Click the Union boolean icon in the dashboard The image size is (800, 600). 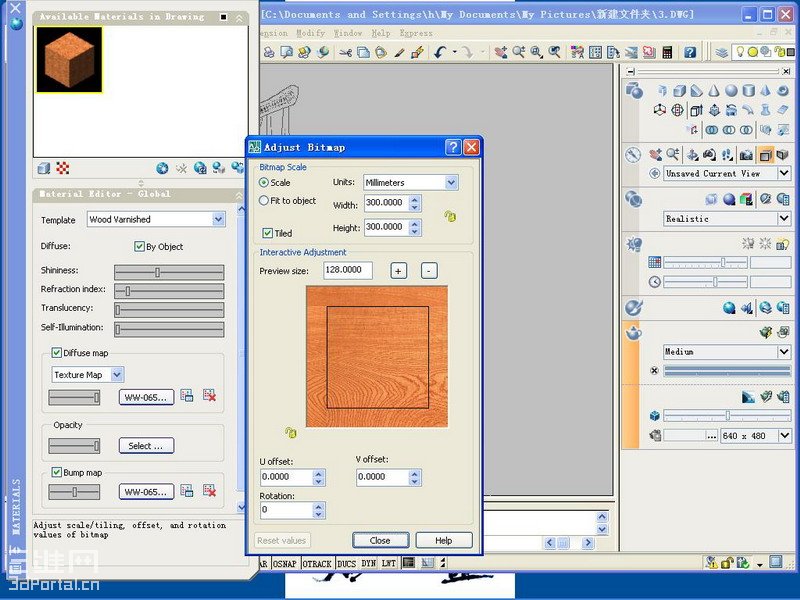[712, 130]
